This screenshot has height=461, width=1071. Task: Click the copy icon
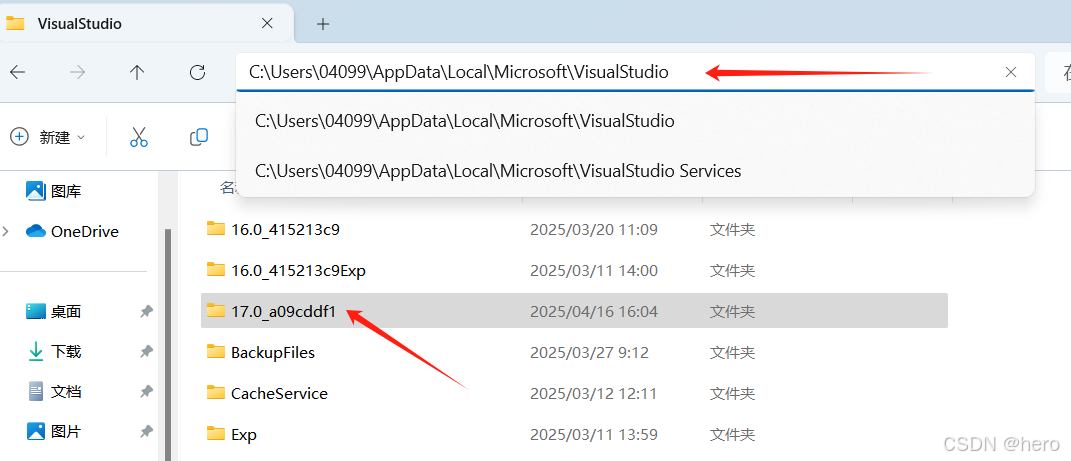pyautogui.click(x=199, y=137)
